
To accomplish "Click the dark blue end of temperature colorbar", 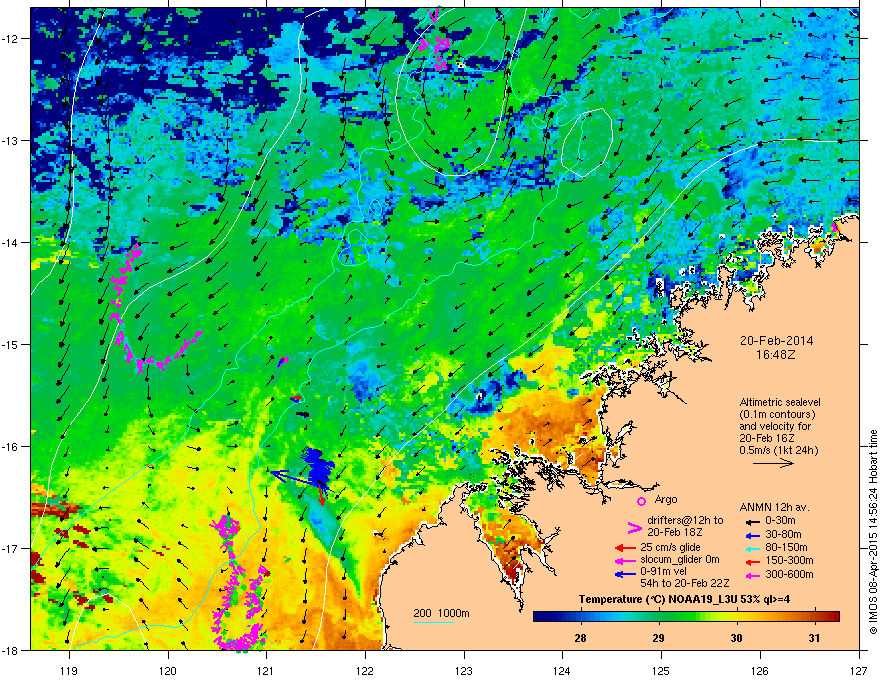I will [x=539, y=617].
